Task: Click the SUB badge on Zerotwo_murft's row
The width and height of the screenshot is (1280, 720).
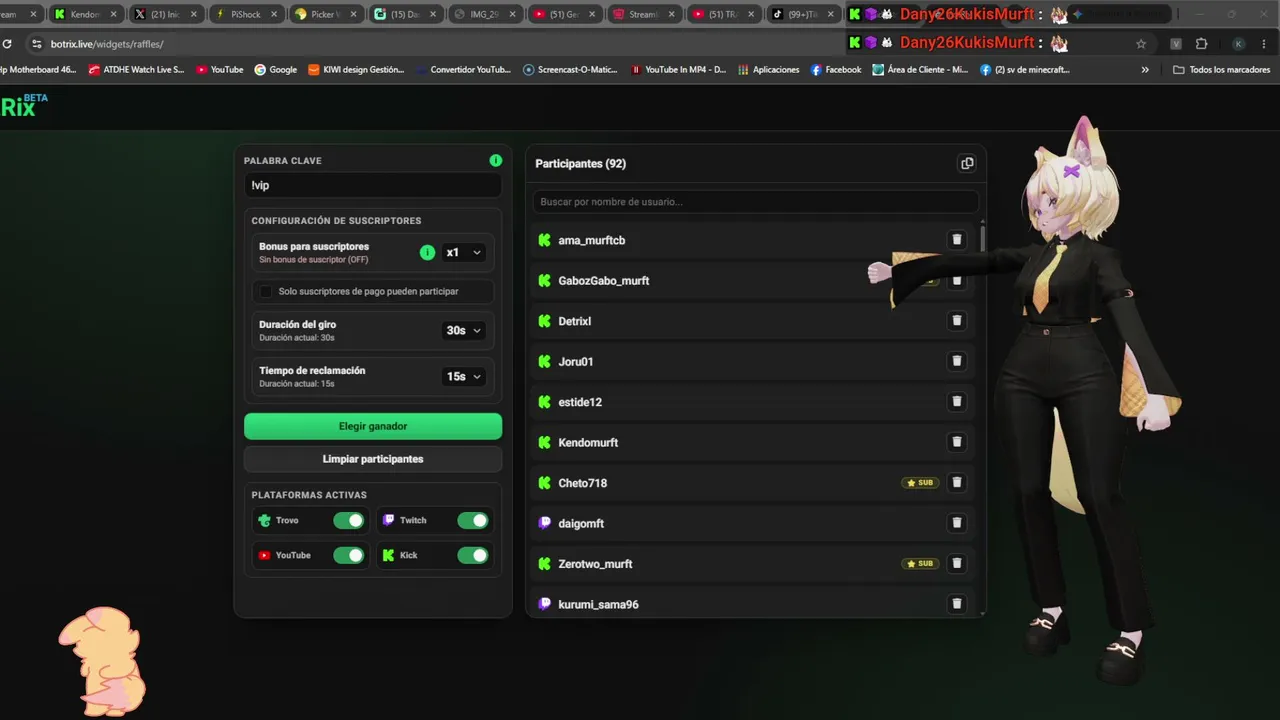Action: pos(920,564)
